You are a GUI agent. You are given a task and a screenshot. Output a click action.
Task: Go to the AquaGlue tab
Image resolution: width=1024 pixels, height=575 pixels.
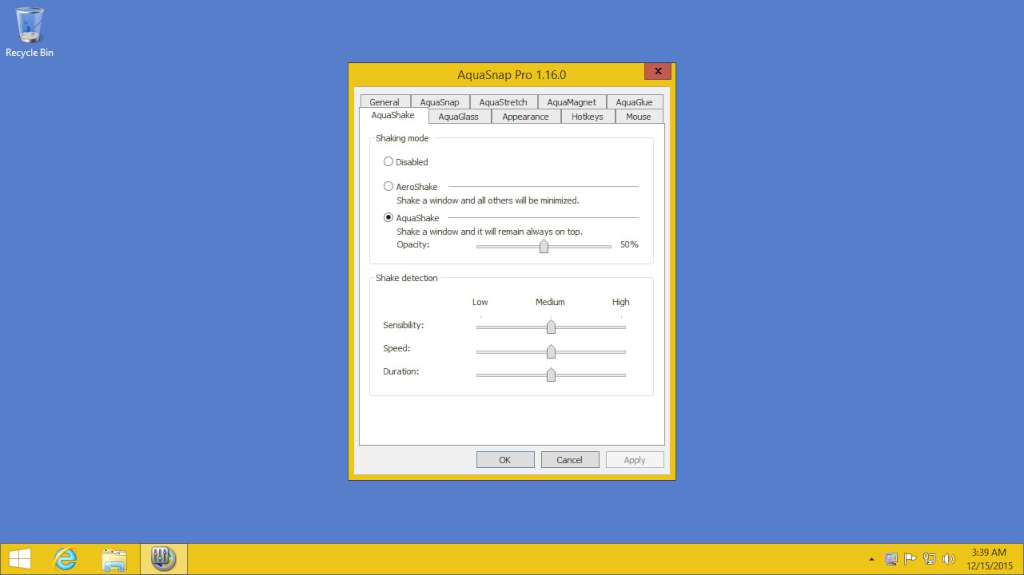pos(634,102)
